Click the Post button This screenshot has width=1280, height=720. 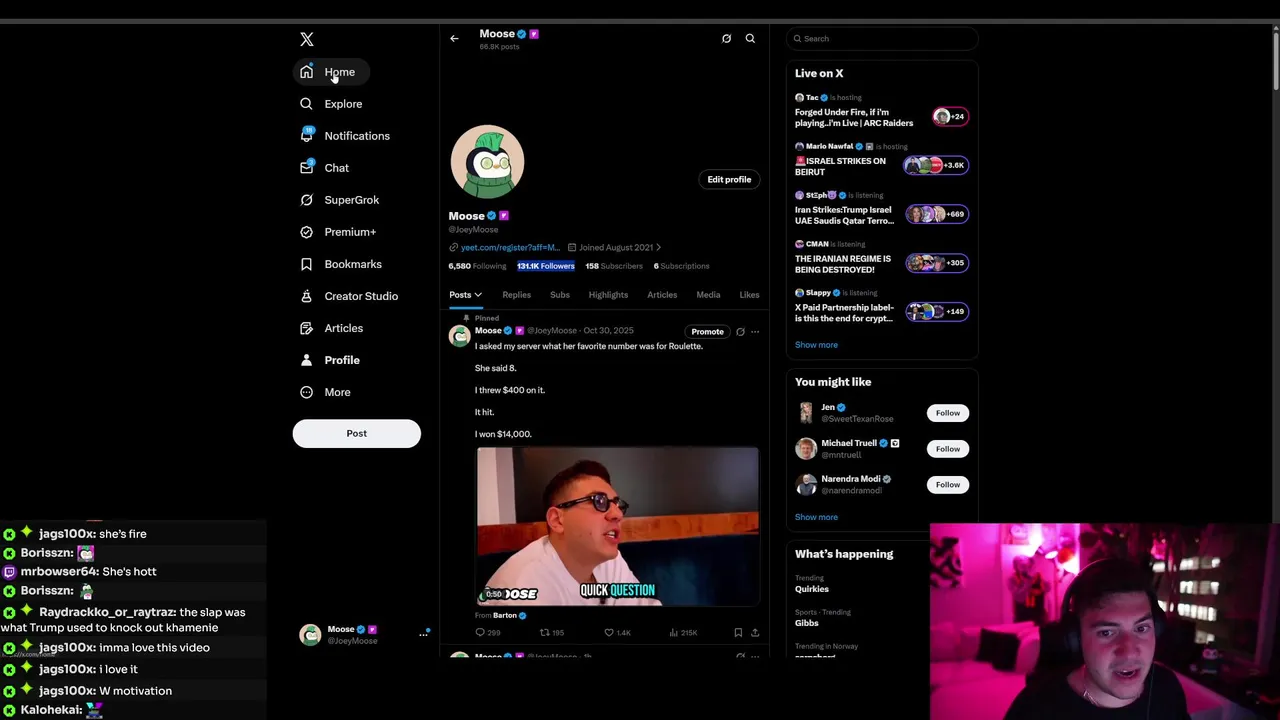(357, 433)
